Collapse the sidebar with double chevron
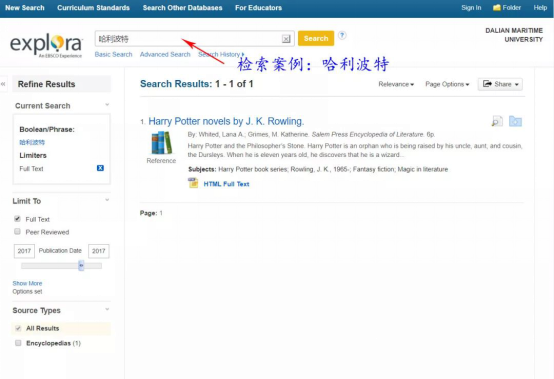554x379 pixels. [x=3, y=84]
